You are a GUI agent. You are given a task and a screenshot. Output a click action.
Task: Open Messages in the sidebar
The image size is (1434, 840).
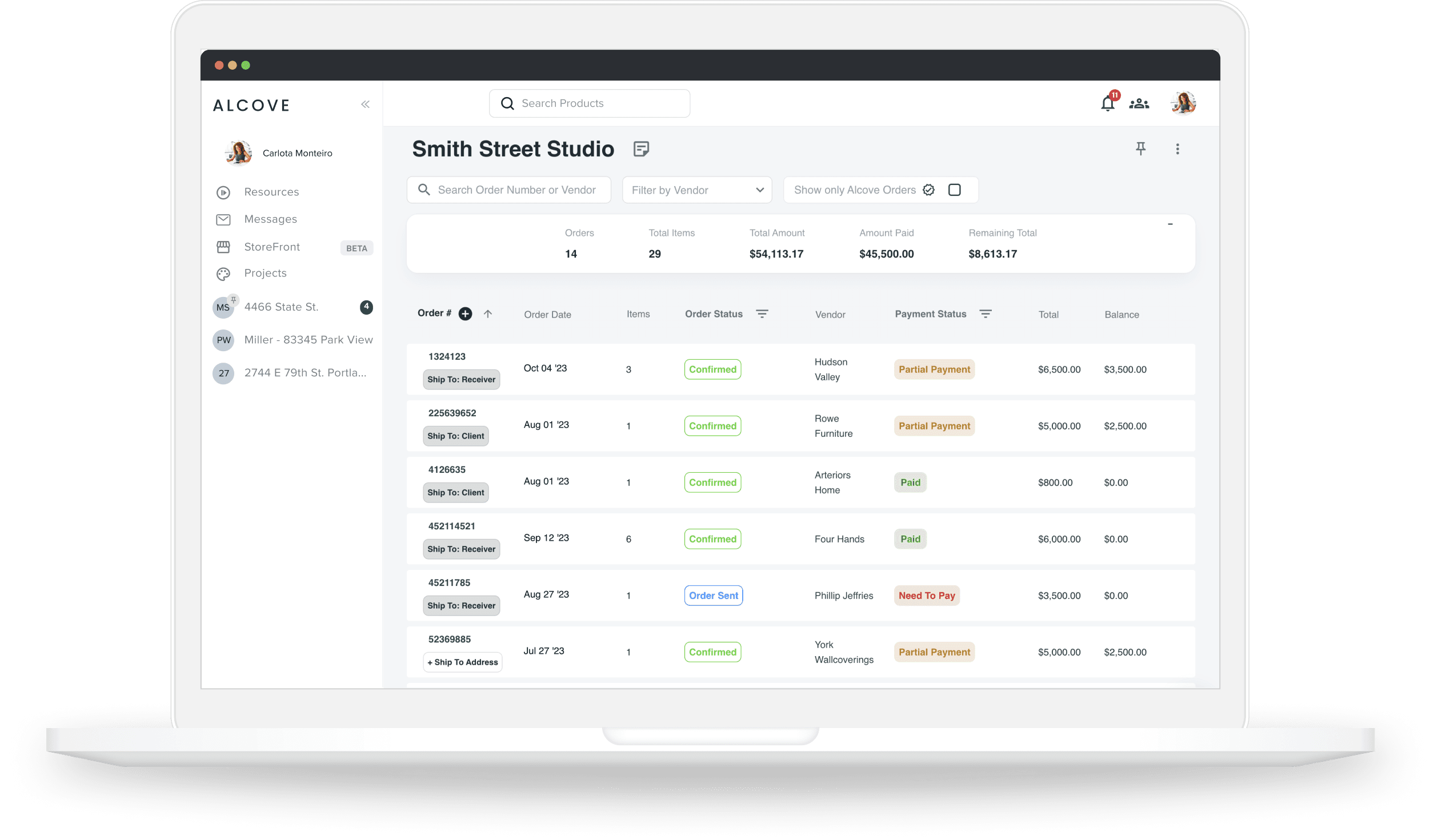[x=270, y=219]
